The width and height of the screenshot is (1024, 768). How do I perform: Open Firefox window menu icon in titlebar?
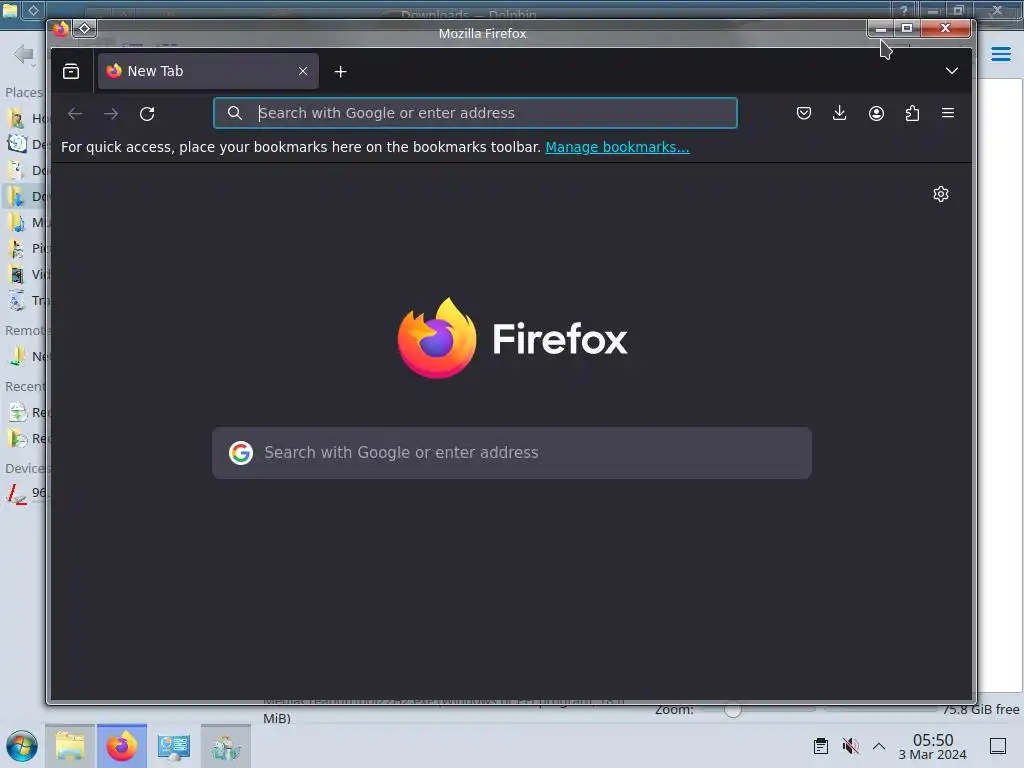[x=61, y=29]
